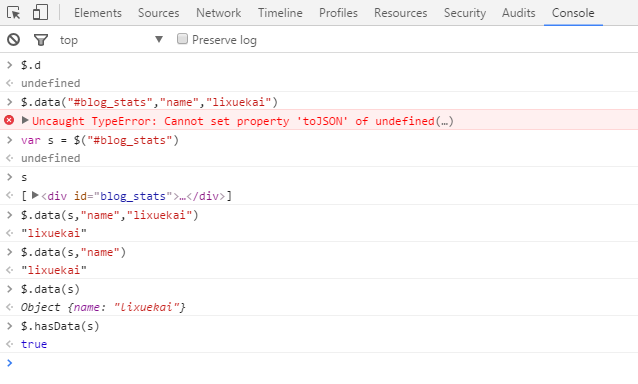Open the Network tab
Screen dimensions: 638x384
coord(218,13)
